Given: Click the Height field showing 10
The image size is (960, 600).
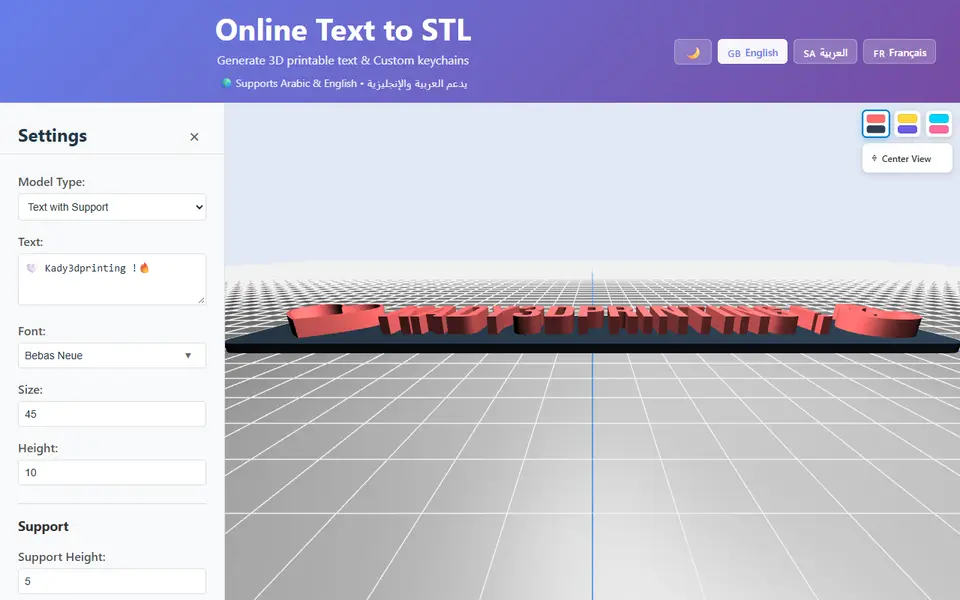Looking at the screenshot, I should tap(112, 473).
